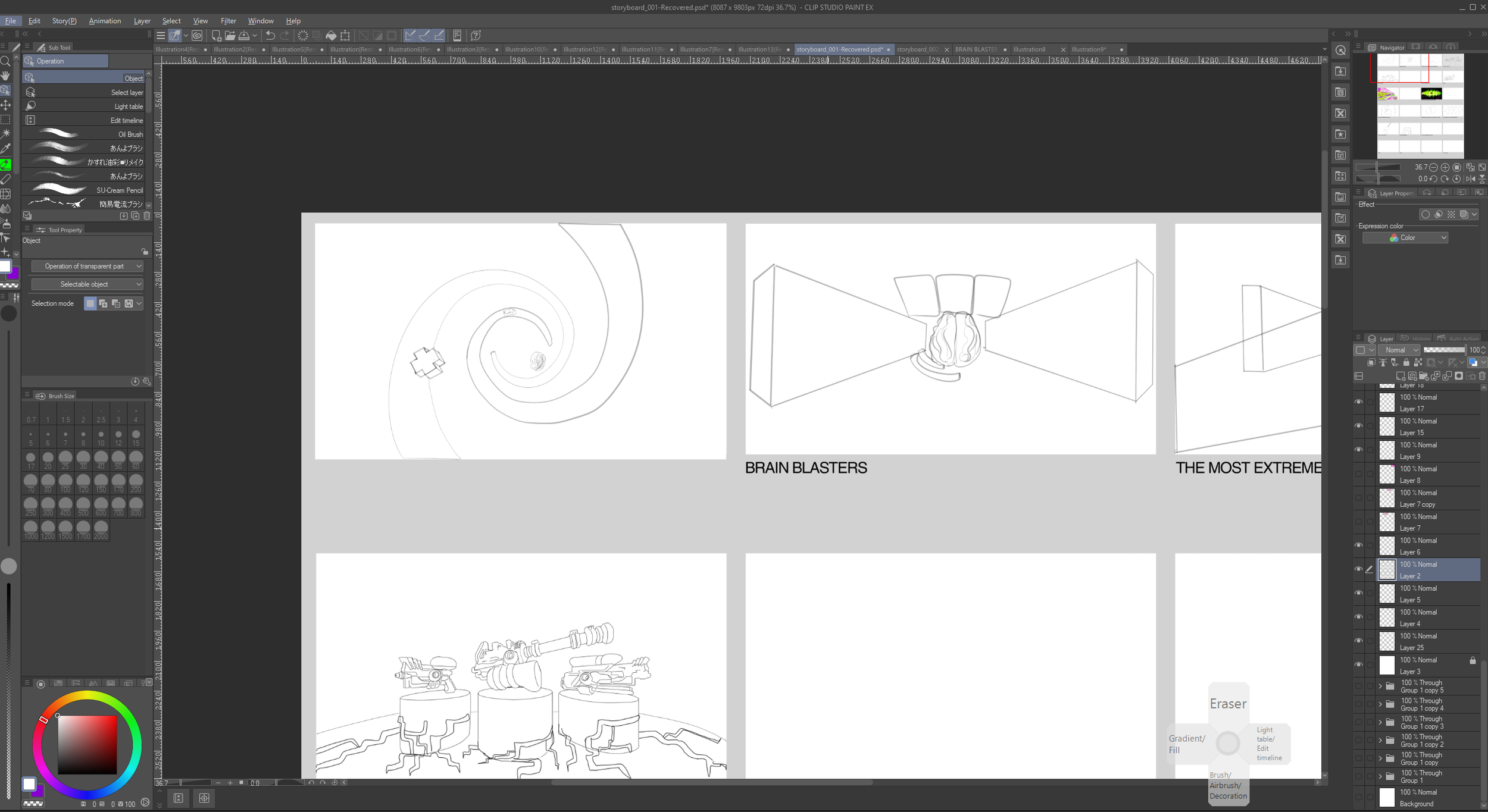Click the Lock Layer padlock icon

(x=1406, y=362)
